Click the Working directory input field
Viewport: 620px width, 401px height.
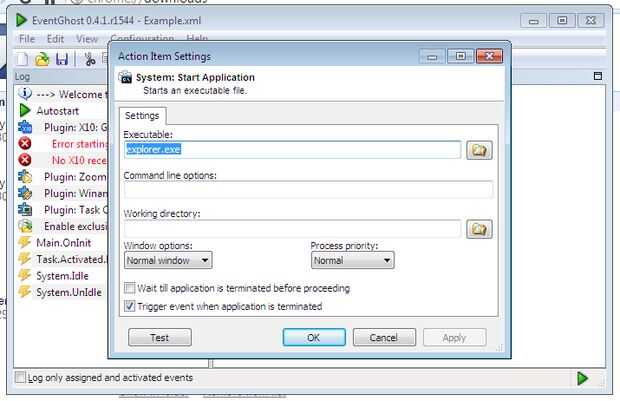(x=293, y=229)
